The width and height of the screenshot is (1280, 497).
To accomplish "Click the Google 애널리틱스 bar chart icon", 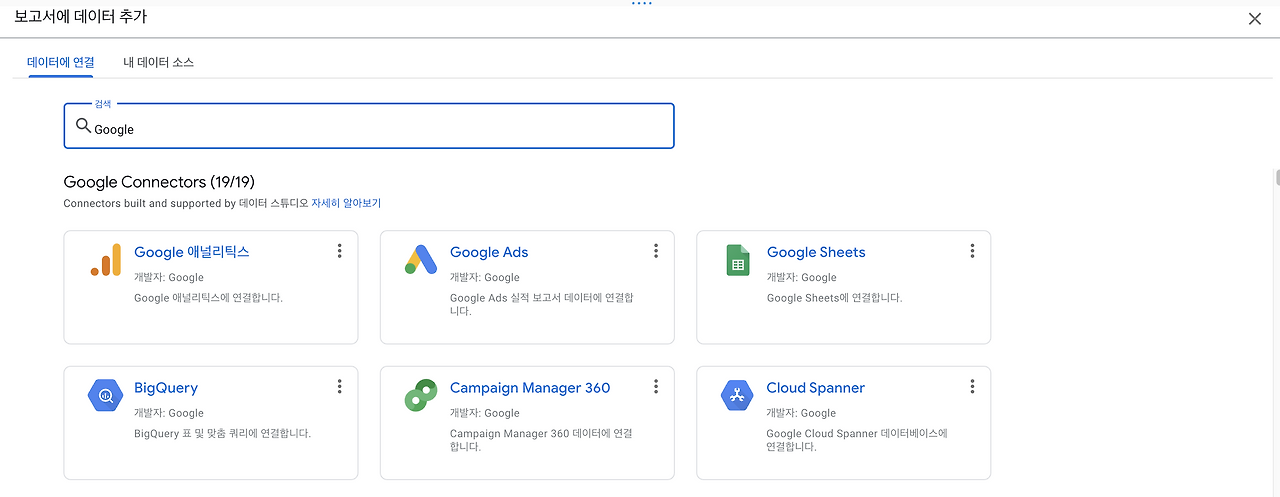I will pos(105,260).
